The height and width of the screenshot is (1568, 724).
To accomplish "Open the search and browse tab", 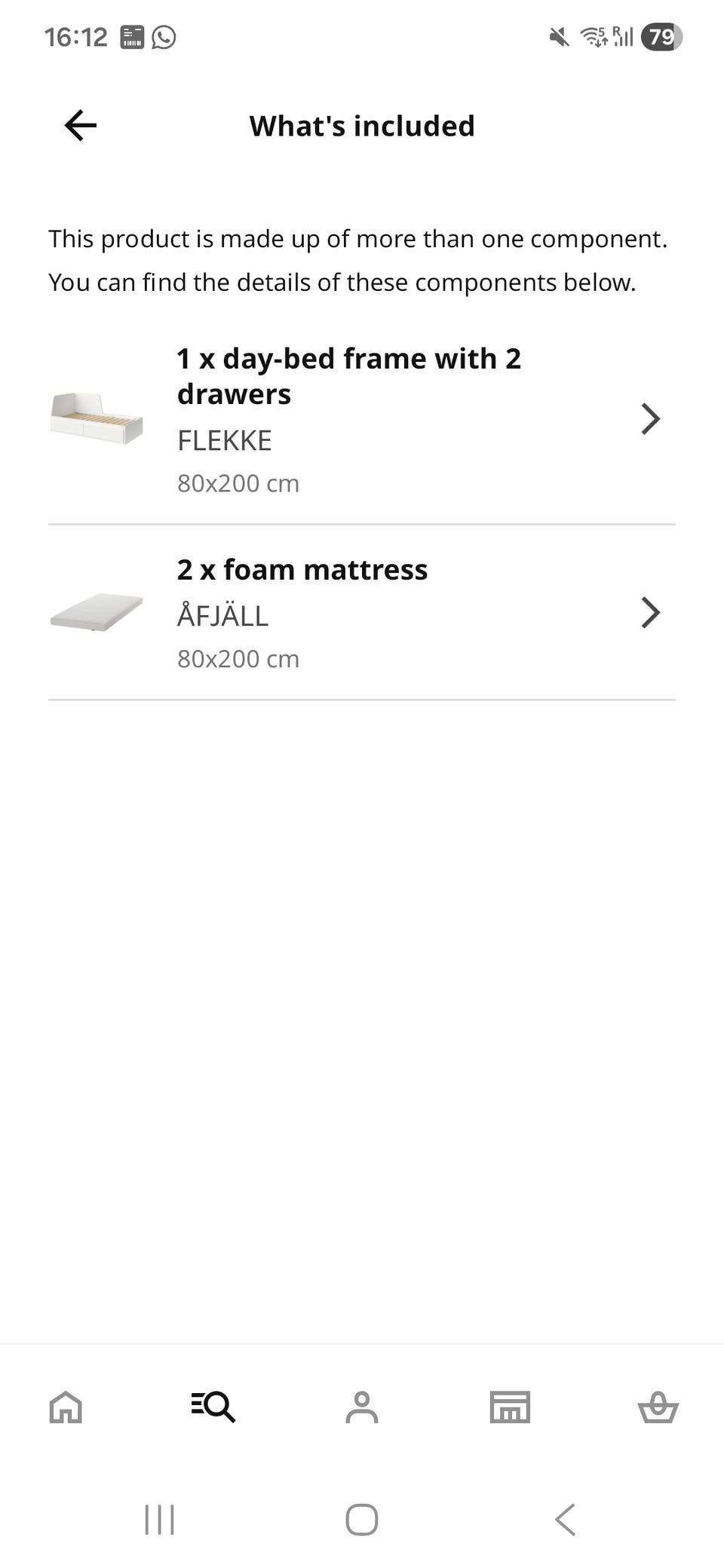I will pyautogui.click(x=213, y=1407).
